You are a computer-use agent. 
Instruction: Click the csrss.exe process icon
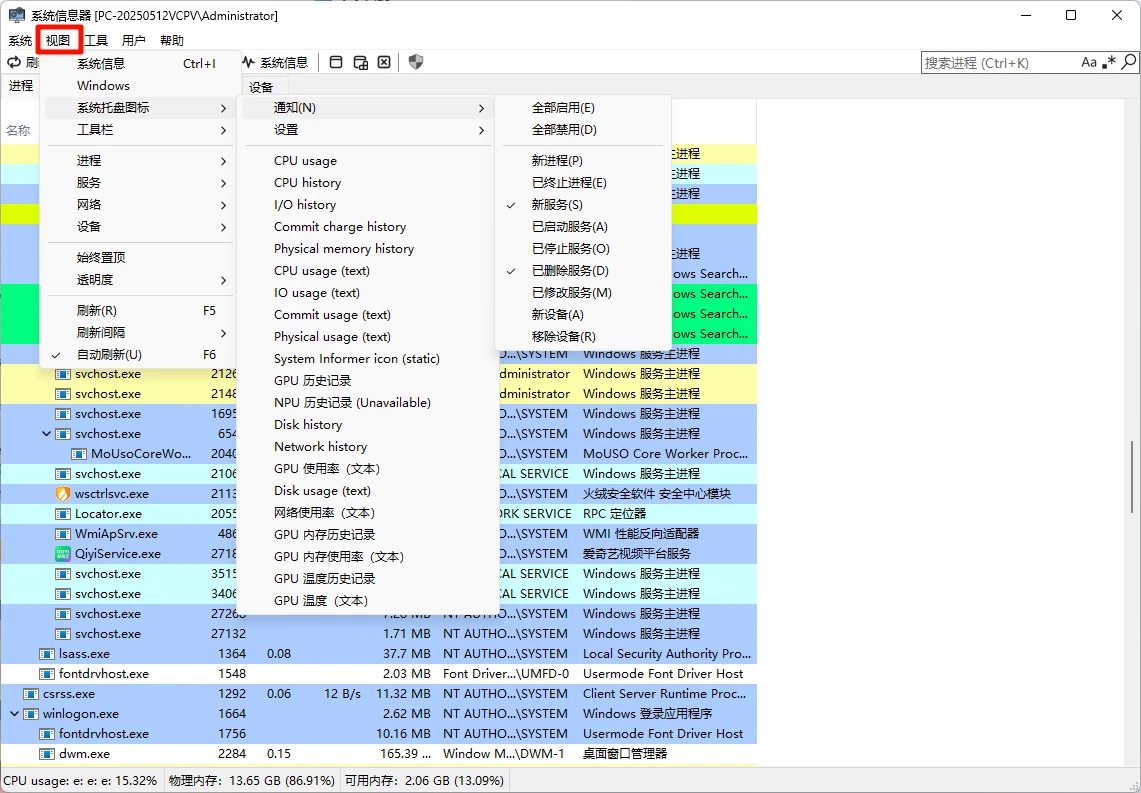(x=31, y=694)
